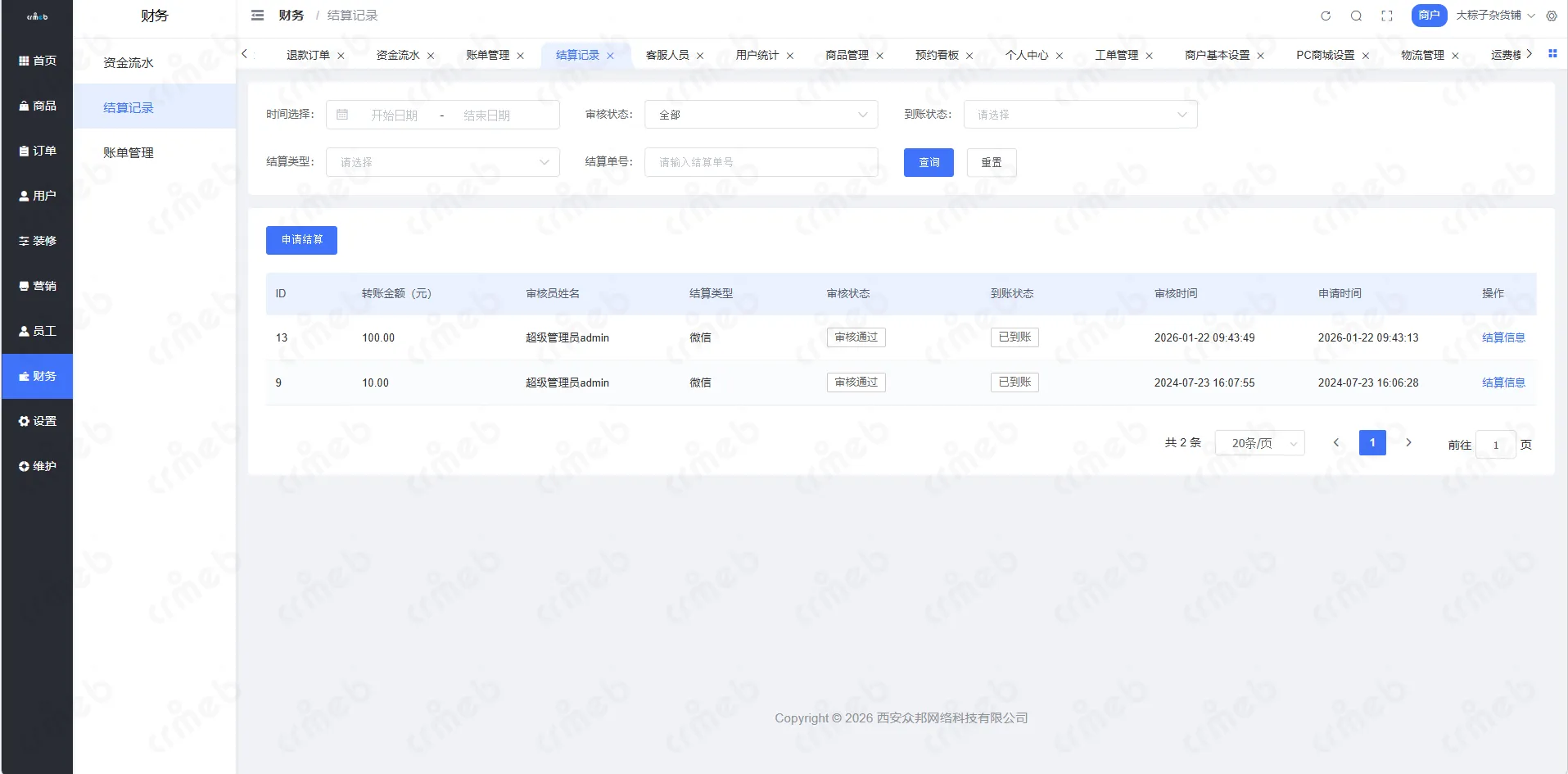The height and width of the screenshot is (774, 1568).
Task: Switch to the 工单管理 tab
Action: [1117, 55]
